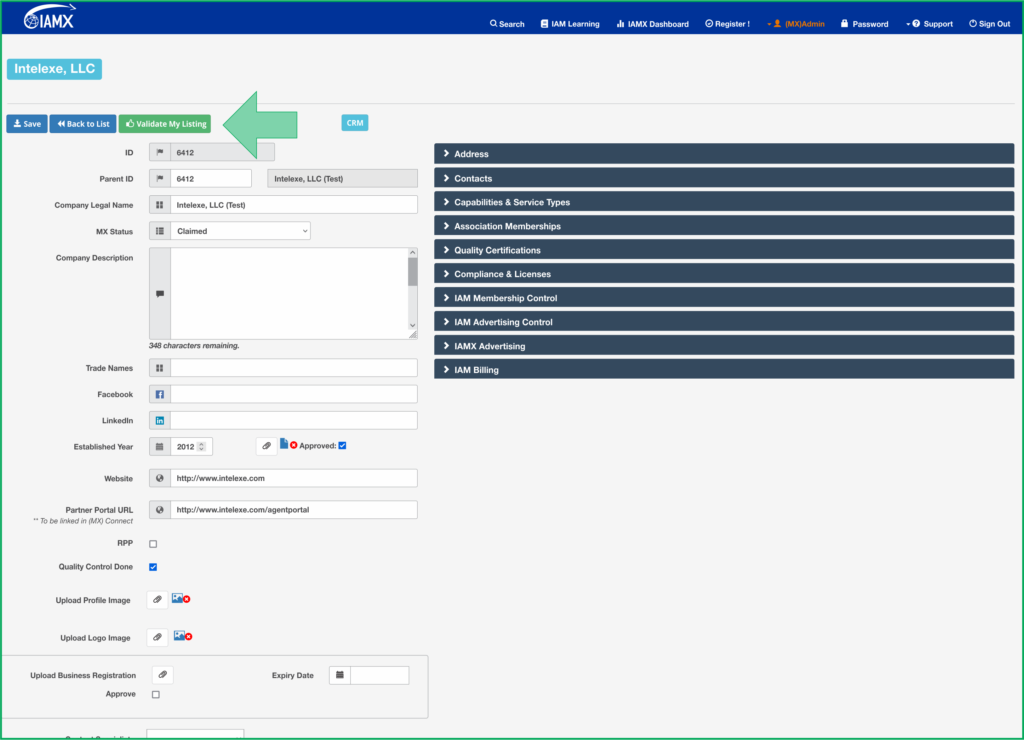The image size is (1024, 740).
Task: Expand the IAM Membership Control section
Action: click(x=724, y=298)
